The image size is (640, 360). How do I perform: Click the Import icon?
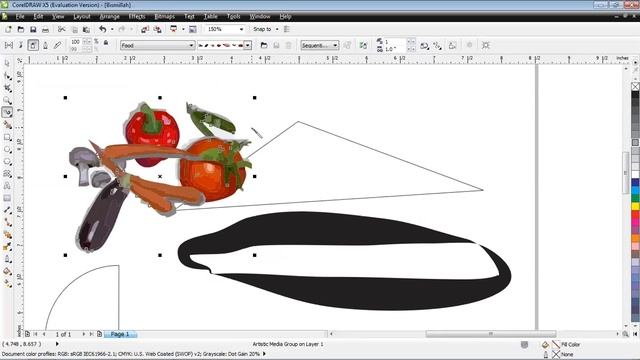pos(145,29)
